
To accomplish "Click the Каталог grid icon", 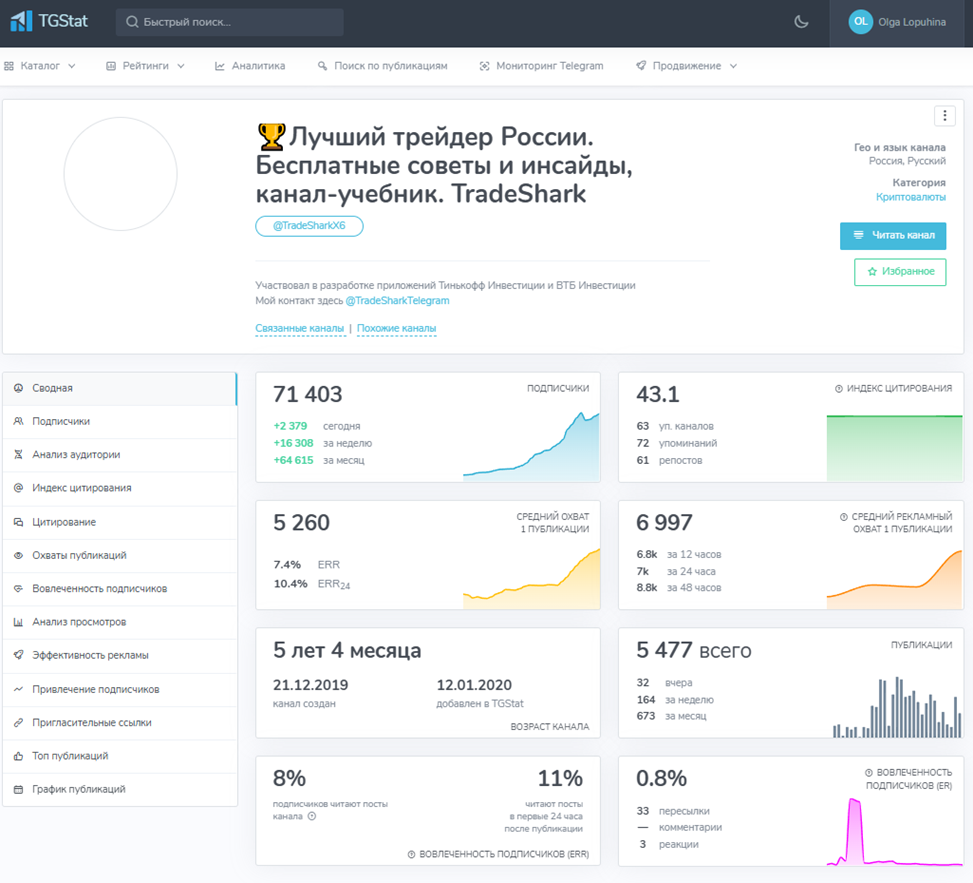I will click(9, 66).
